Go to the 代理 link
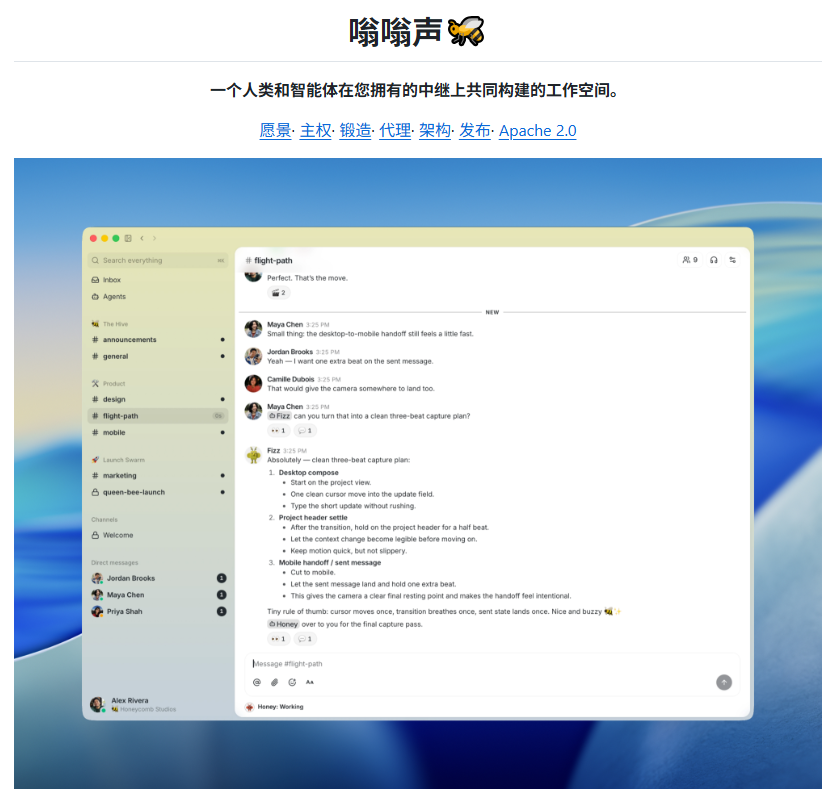Image resolution: width=834 pixels, height=793 pixels. [x=395, y=130]
